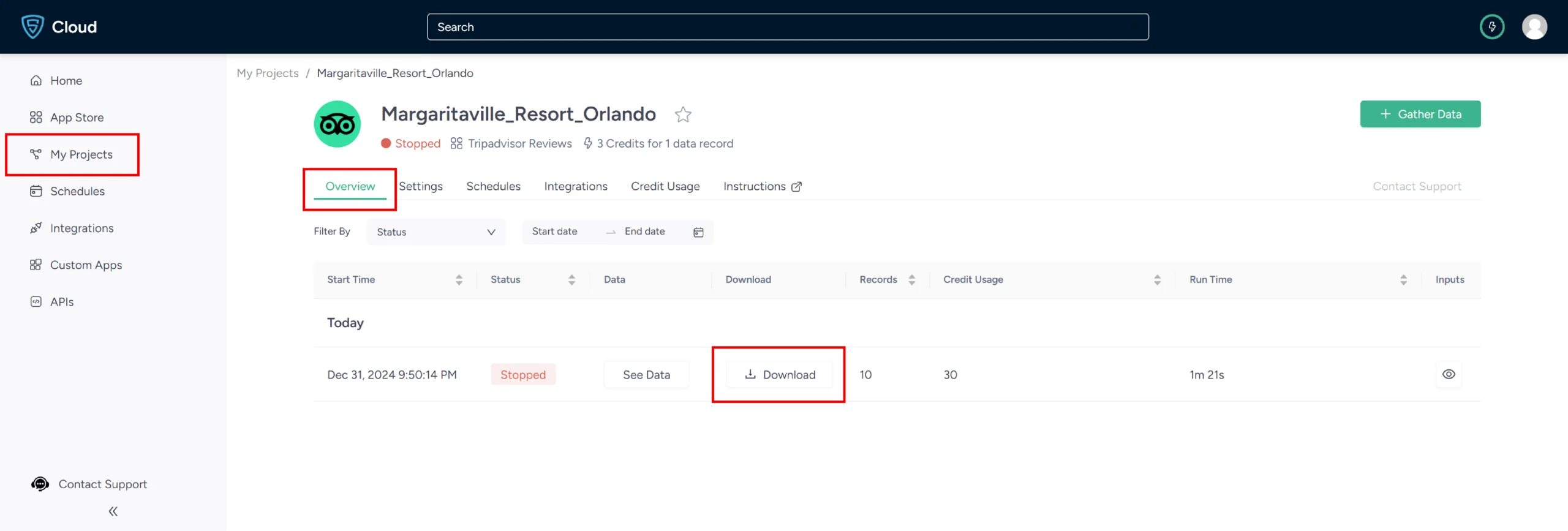Viewport: 1568px width, 531px height.
Task: Click Contact Support link beside tabs
Action: point(1417,186)
